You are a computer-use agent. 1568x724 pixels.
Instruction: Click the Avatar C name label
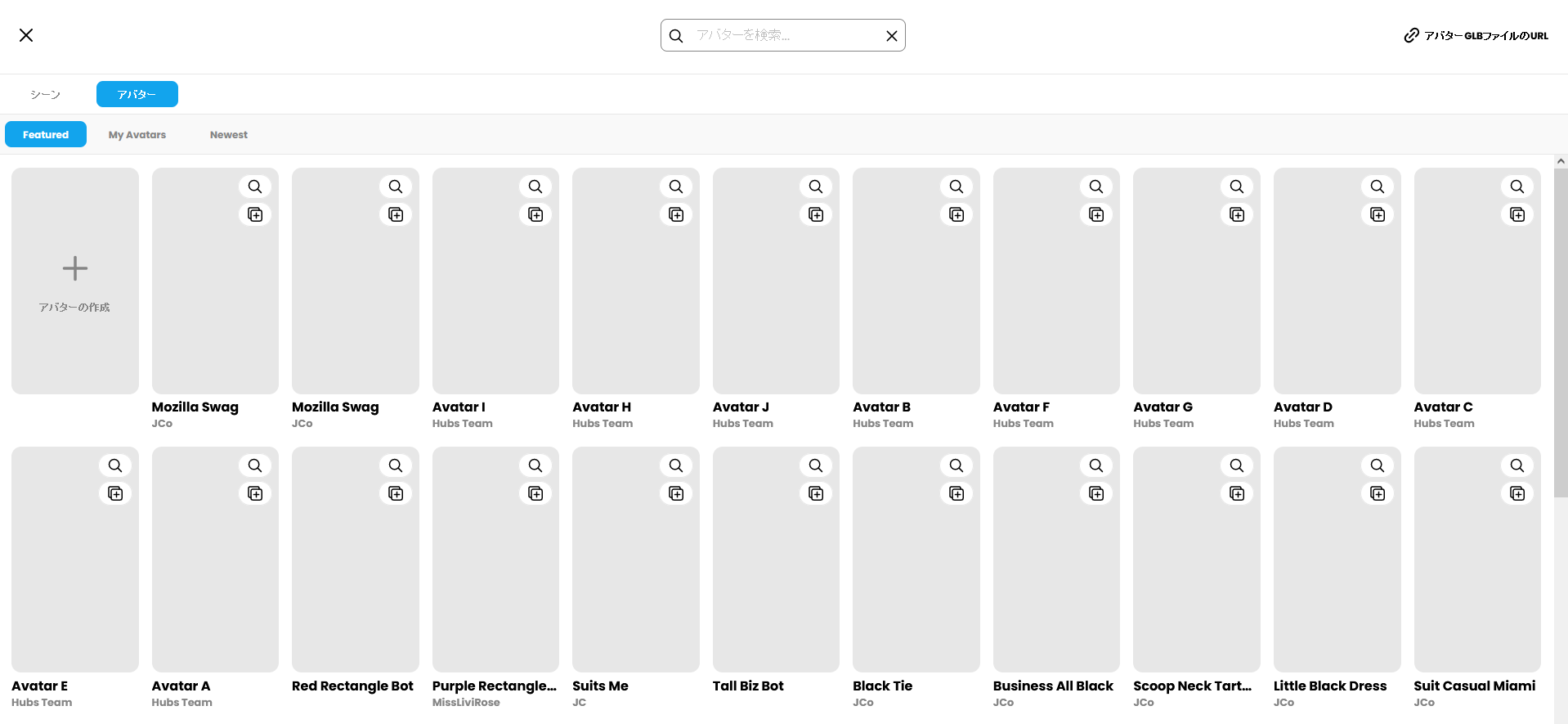(1444, 407)
